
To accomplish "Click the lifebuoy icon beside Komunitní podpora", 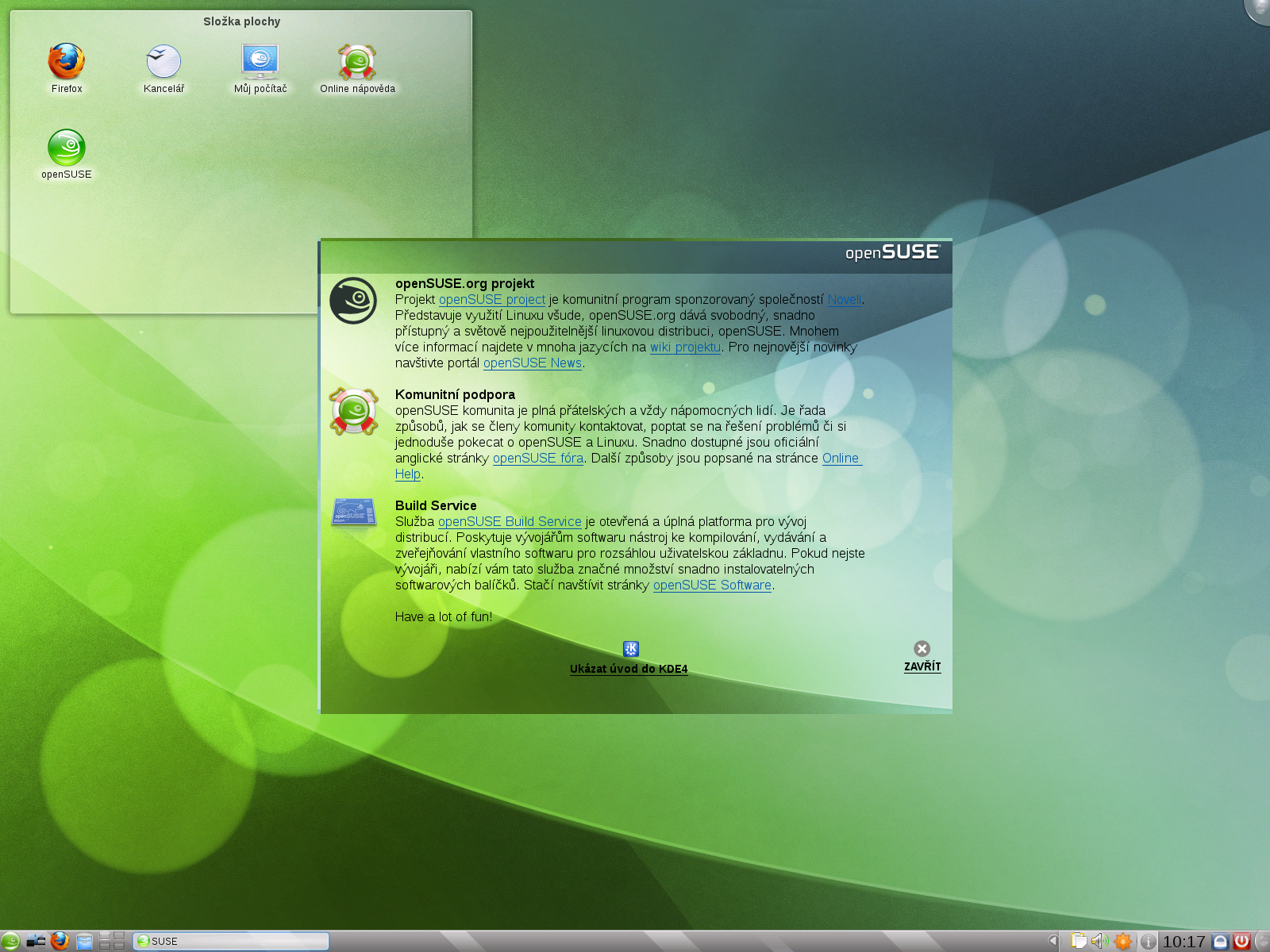I will point(353,411).
